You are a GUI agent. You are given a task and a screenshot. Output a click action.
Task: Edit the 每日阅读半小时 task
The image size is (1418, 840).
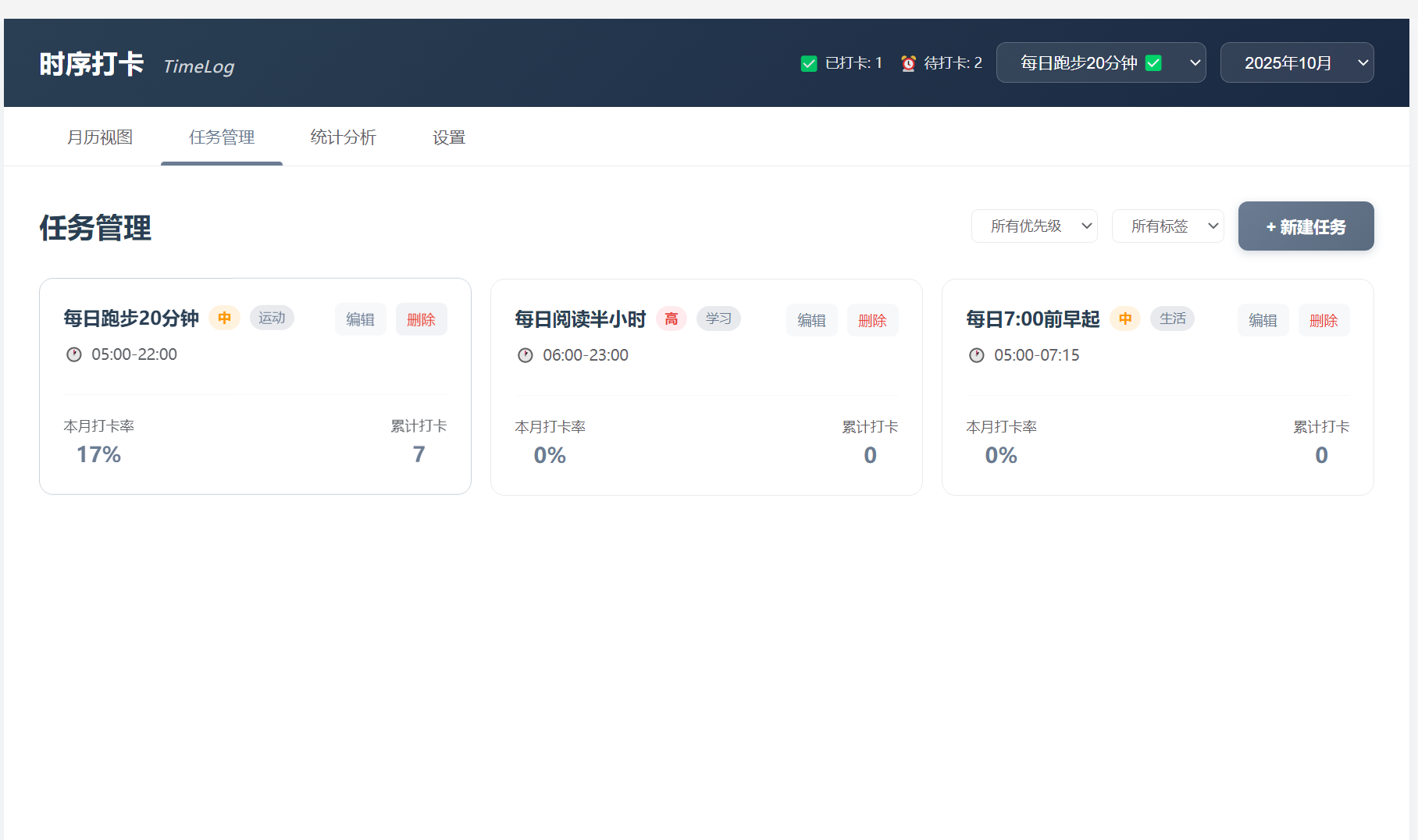pos(811,320)
